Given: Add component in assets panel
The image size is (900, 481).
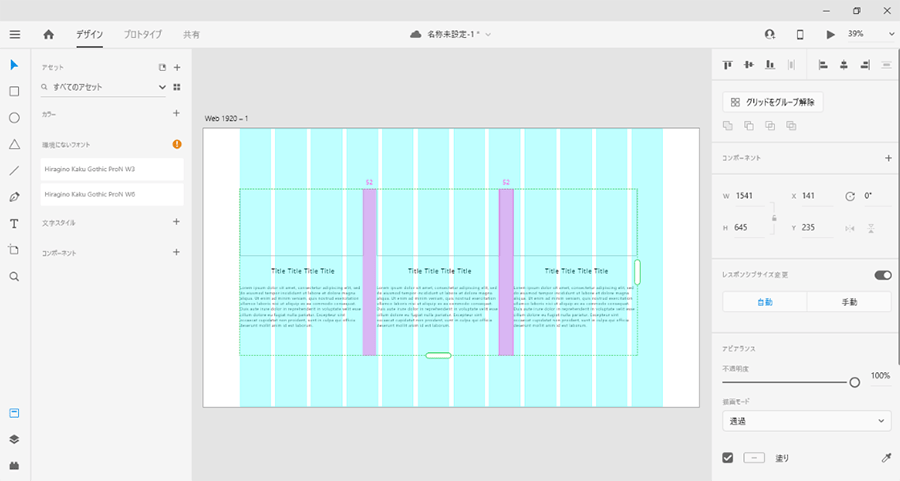Looking at the screenshot, I should click(x=176, y=252).
